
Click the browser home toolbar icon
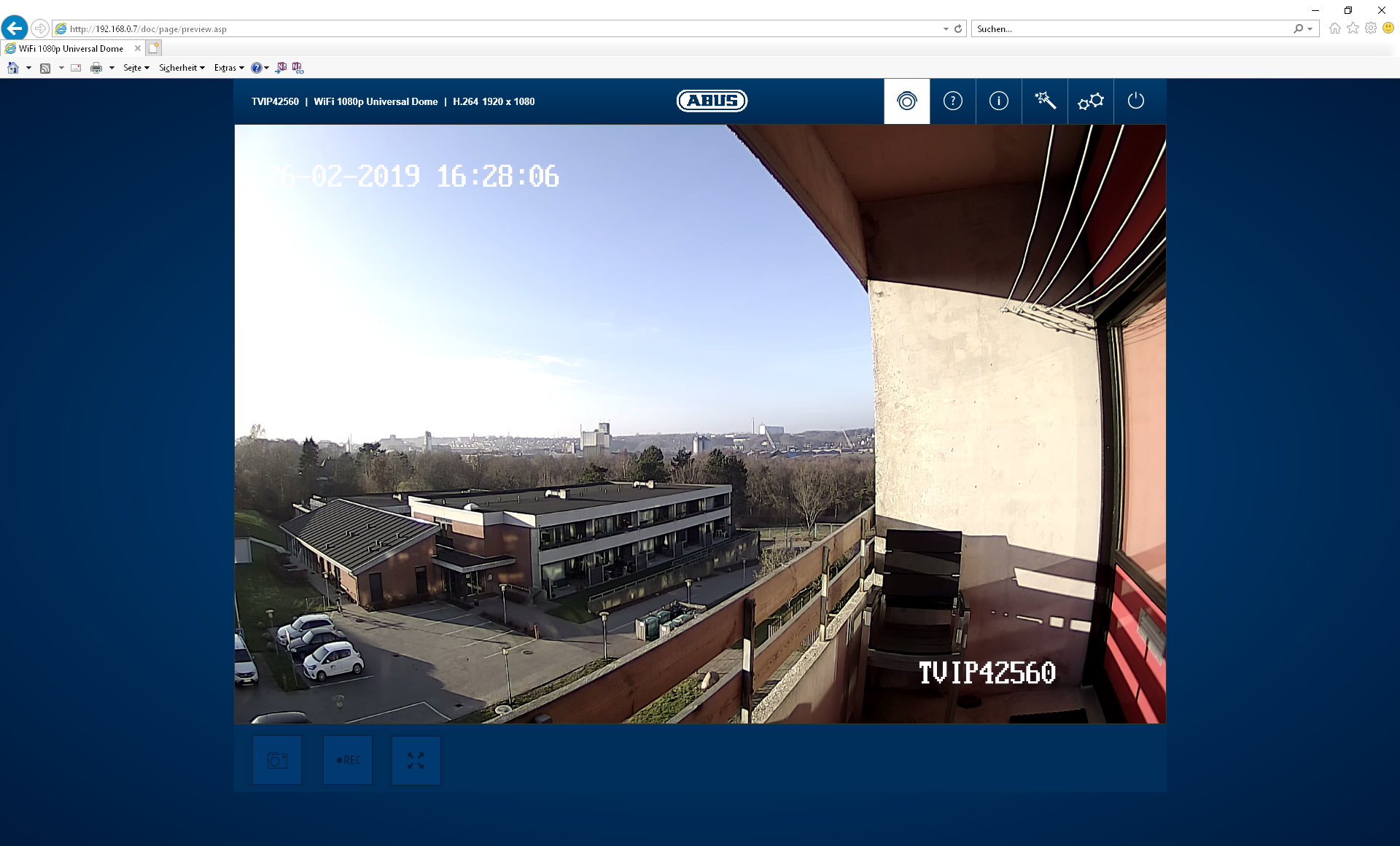12,68
